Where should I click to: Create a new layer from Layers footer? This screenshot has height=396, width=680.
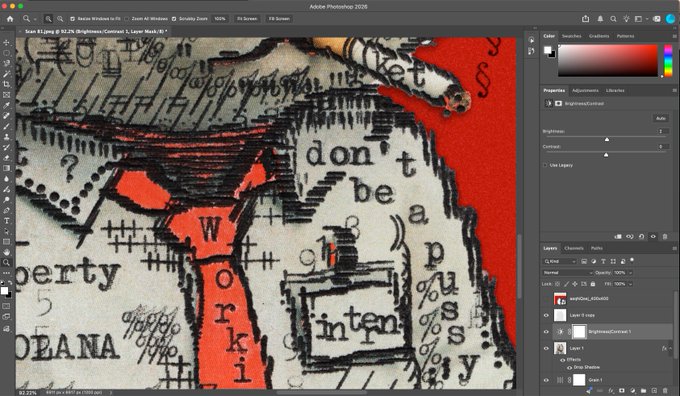[x=654, y=391]
